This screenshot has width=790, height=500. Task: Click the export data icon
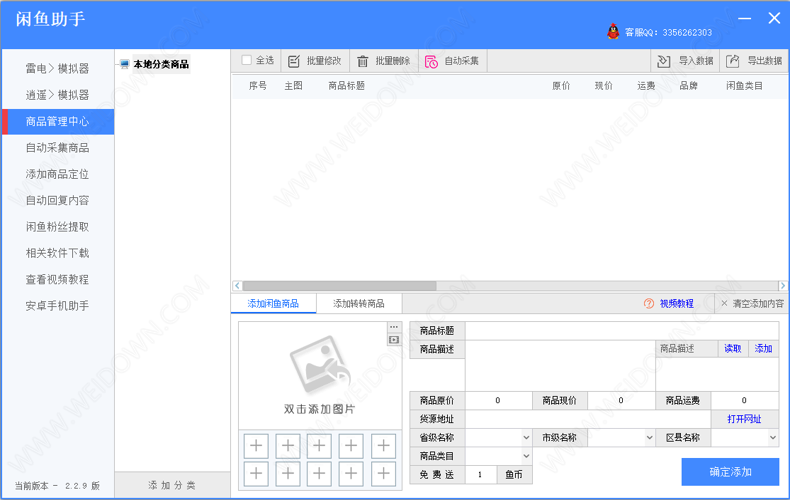(733, 61)
